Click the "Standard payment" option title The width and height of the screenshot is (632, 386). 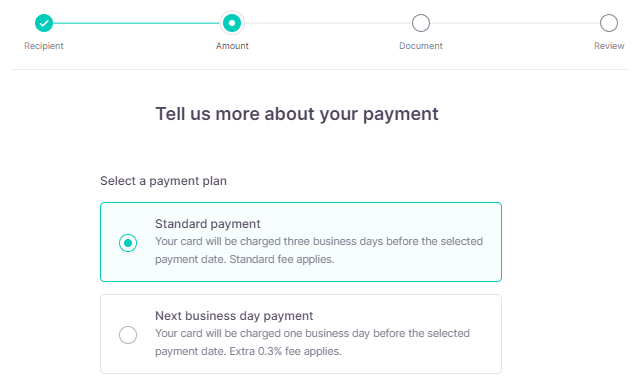(208, 224)
